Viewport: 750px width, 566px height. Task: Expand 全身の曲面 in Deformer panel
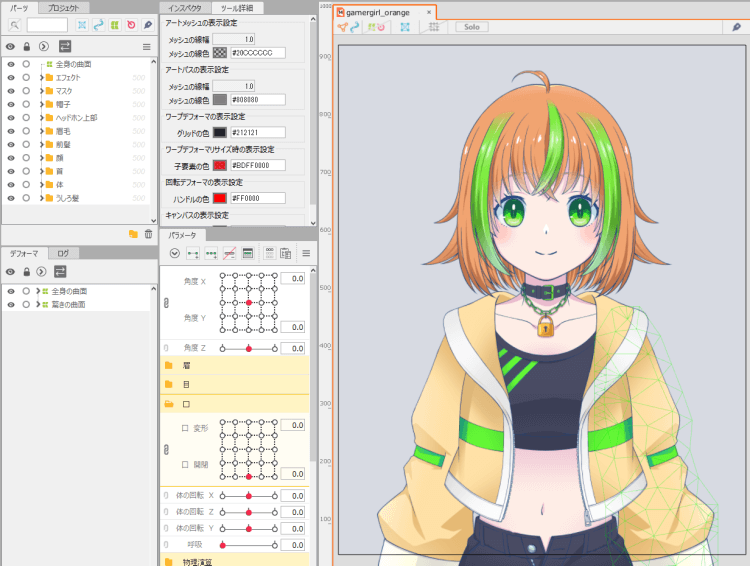(38, 291)
